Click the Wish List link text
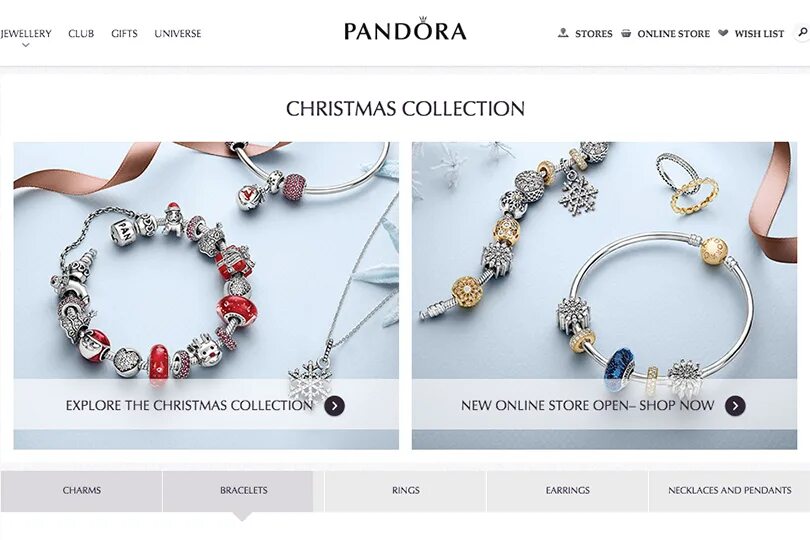 pyautogui.click(x=759, y=34)
